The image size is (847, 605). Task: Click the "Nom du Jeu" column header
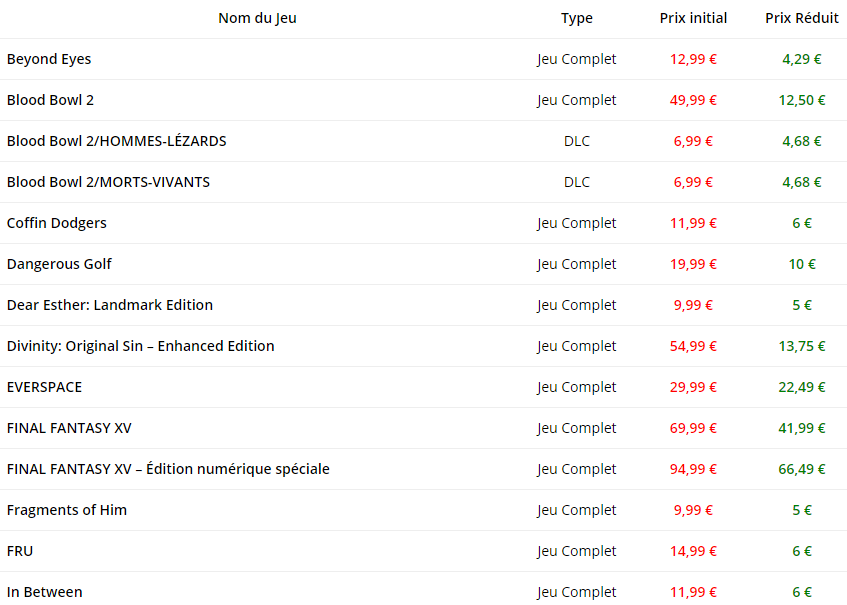[257, 18]
